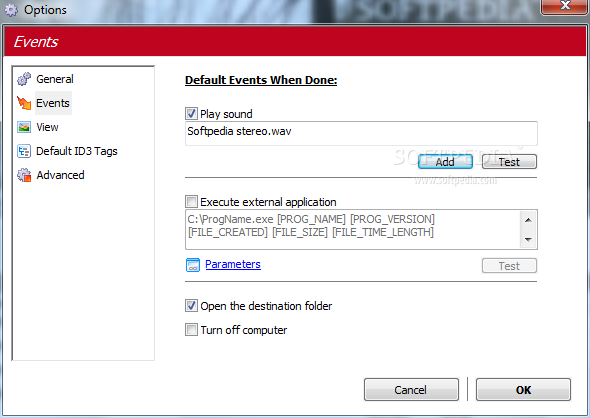Click the General gears icon in sidebar
The height and width of the screenshot is (418, 590).
(24, 79)
